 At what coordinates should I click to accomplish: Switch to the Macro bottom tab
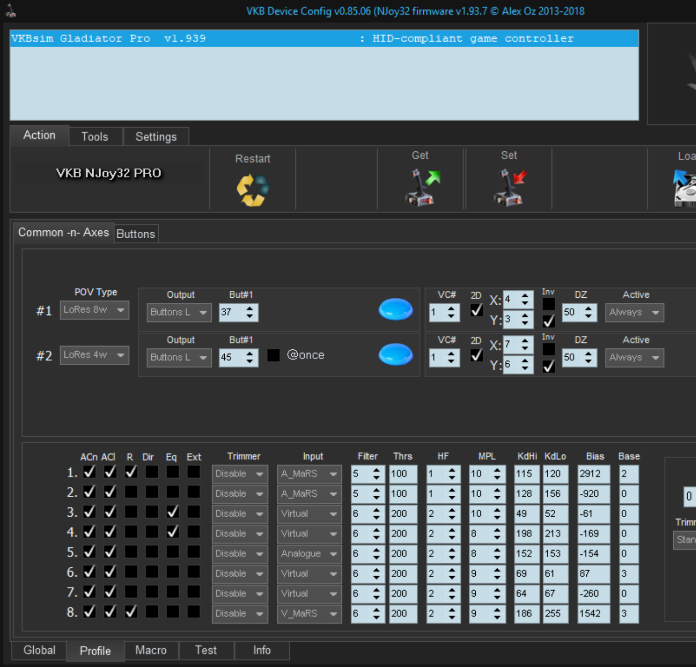[x=151, y=650]
